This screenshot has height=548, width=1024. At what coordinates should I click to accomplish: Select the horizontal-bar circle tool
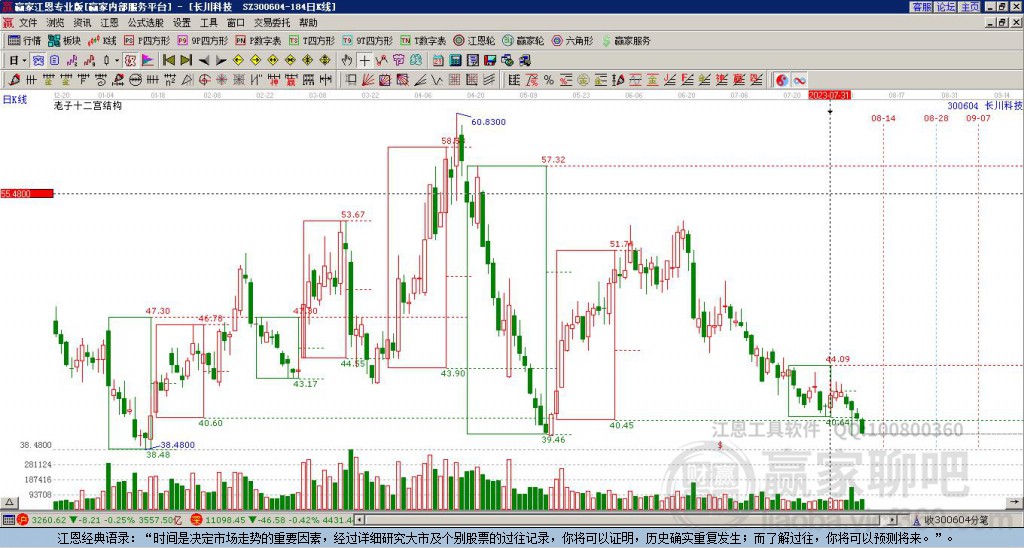tap(135, 80)
